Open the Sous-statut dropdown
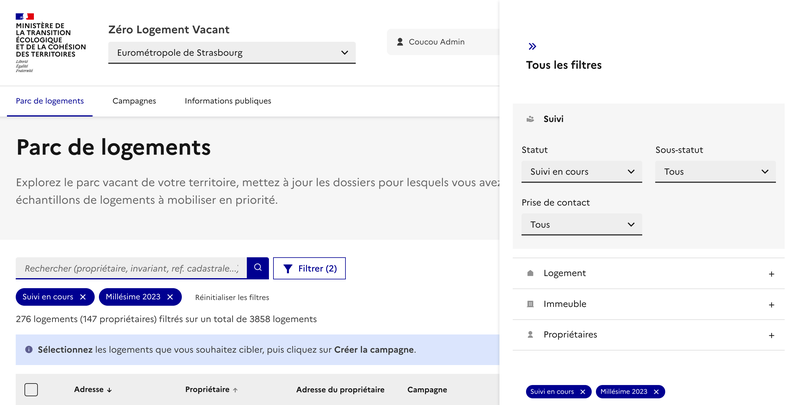The width and height of the screenshot is (798, 405). pyautogui.click(x=716, y=172)
